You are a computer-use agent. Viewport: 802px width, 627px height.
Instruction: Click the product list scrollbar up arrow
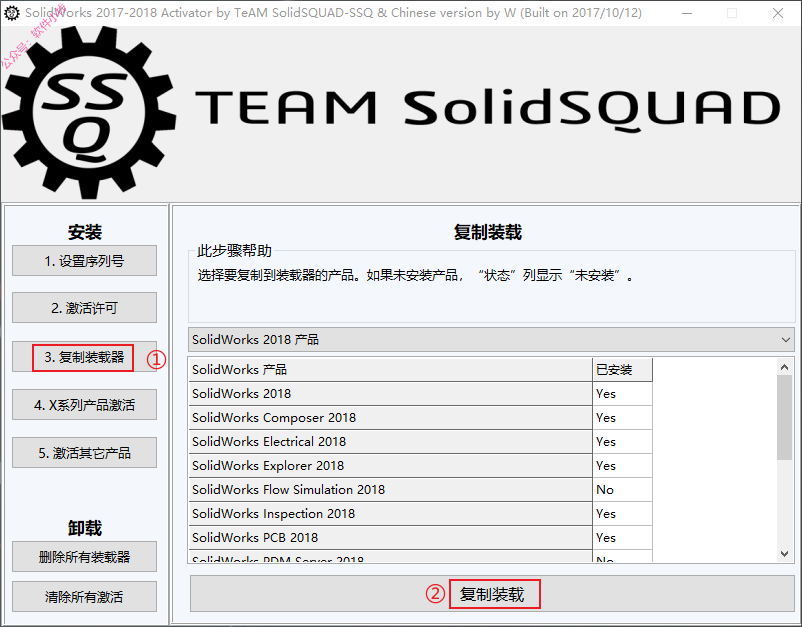(x=785, y=367)
